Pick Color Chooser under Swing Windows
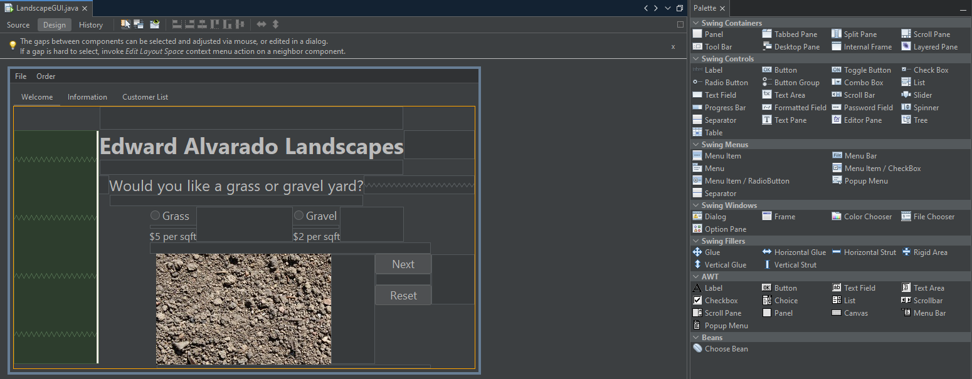 click(862, 216)
